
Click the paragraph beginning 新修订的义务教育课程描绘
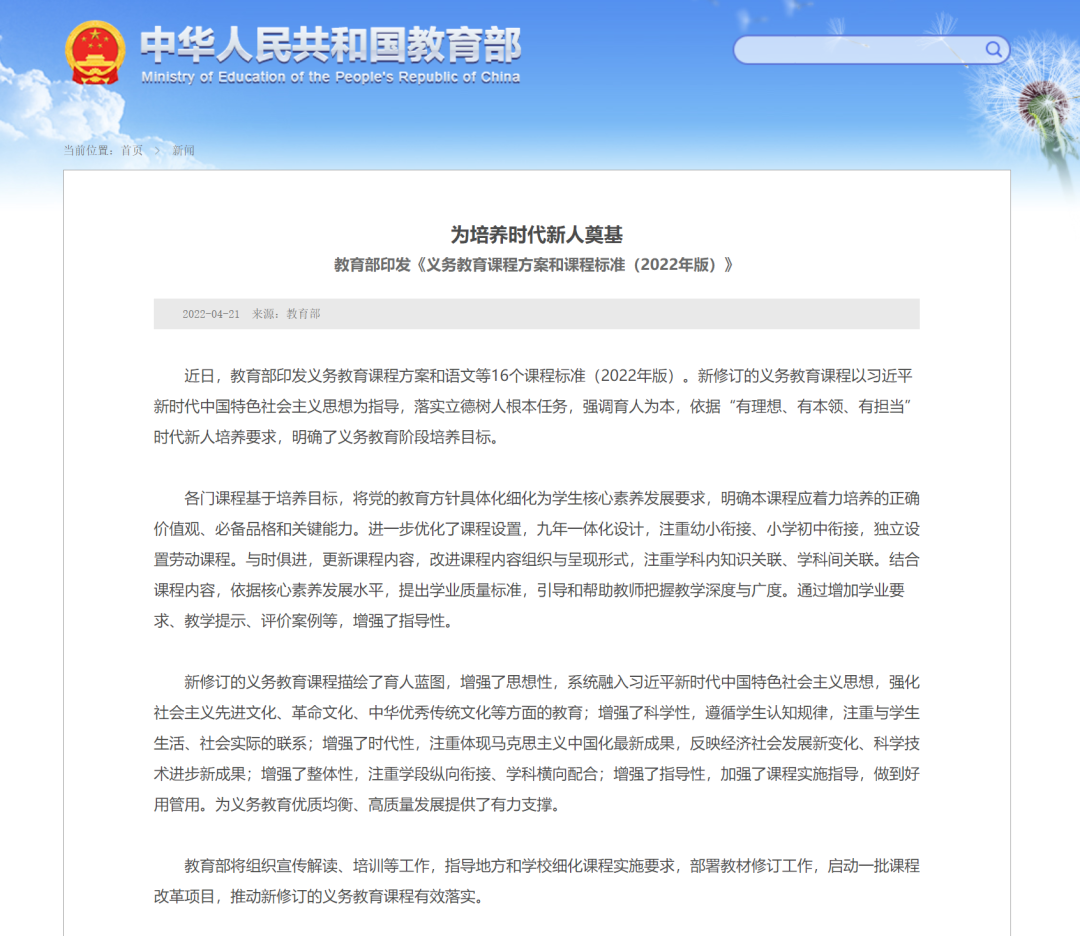tap(537, 743)
